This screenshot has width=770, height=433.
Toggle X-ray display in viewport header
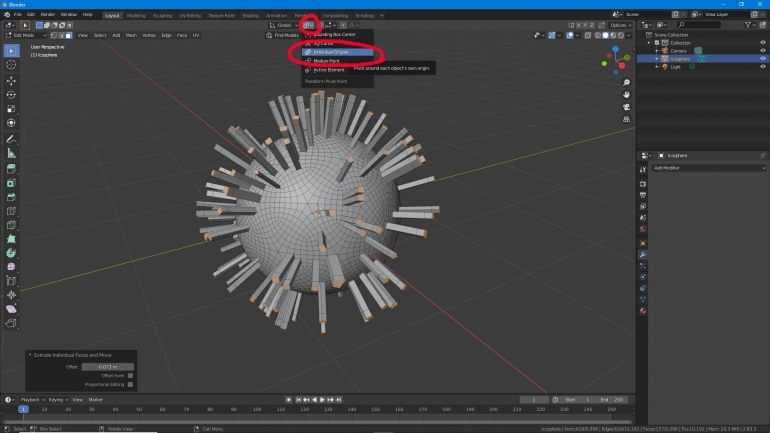[x=588, y=35]
